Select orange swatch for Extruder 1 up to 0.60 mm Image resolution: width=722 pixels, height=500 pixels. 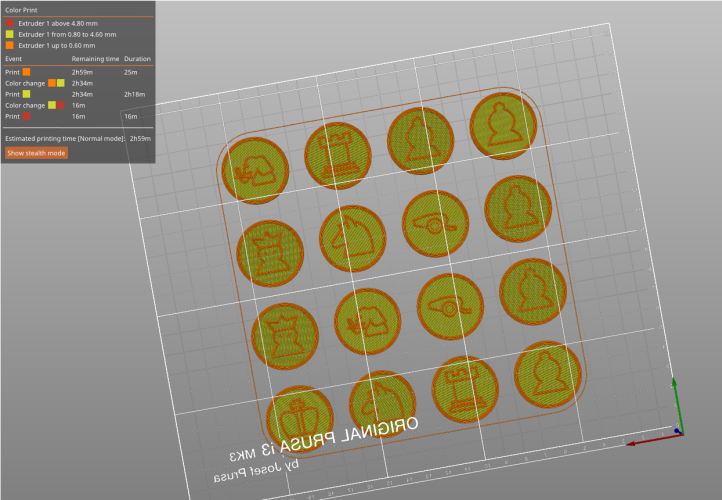pyautogui.click(x=10, y=45)
